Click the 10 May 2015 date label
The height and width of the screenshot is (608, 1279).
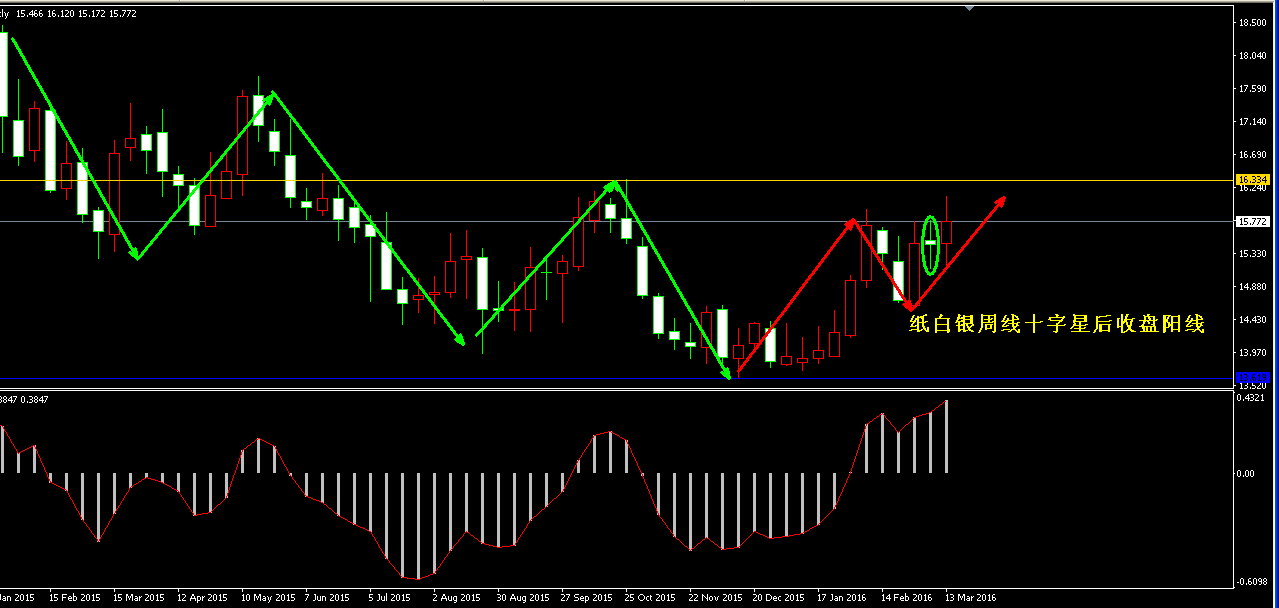(x=269, y=597)
